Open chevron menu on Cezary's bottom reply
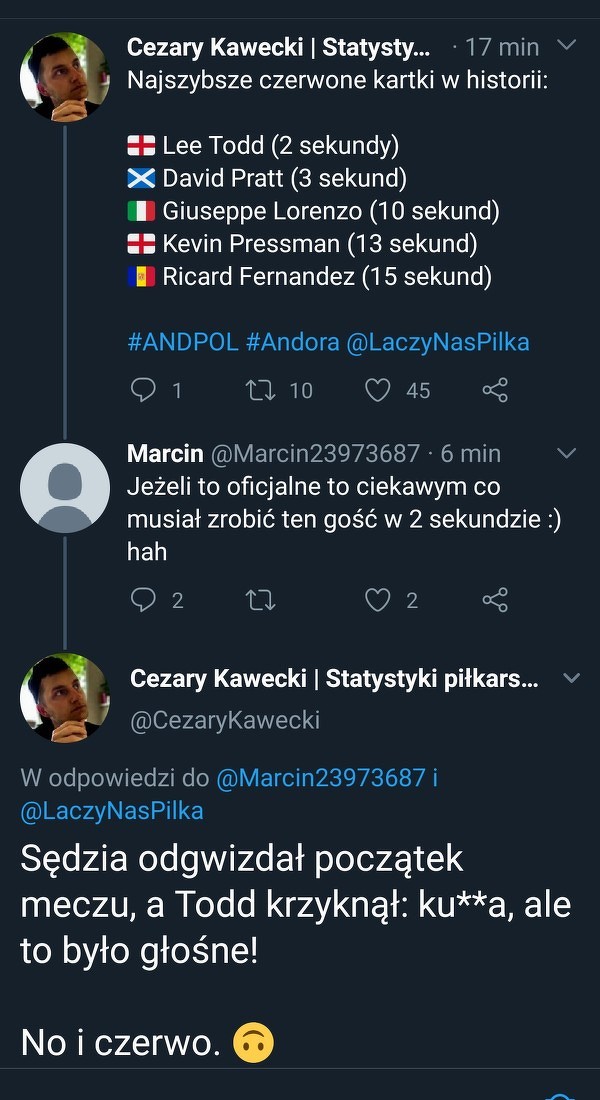This screenshot has height=1100, width=600. (x=572, y=678)
